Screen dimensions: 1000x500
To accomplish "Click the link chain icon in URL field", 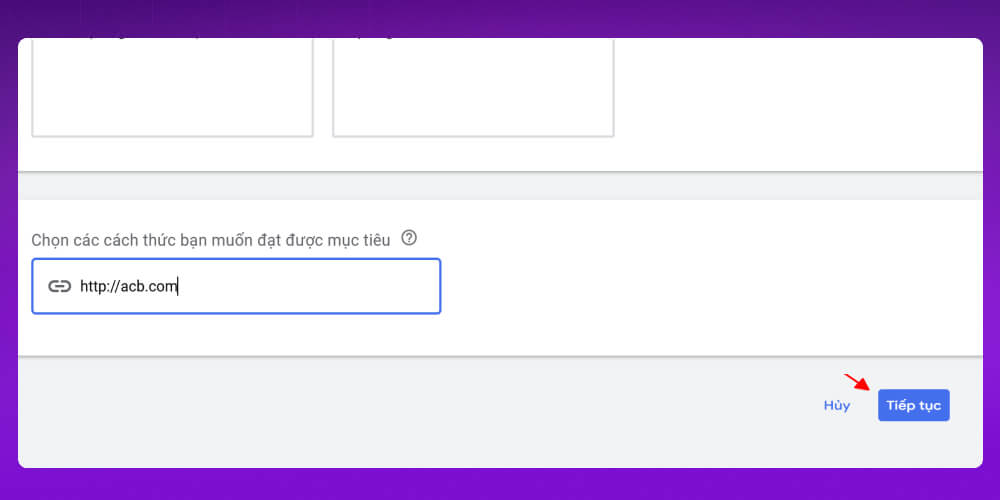I will point(60,286).
